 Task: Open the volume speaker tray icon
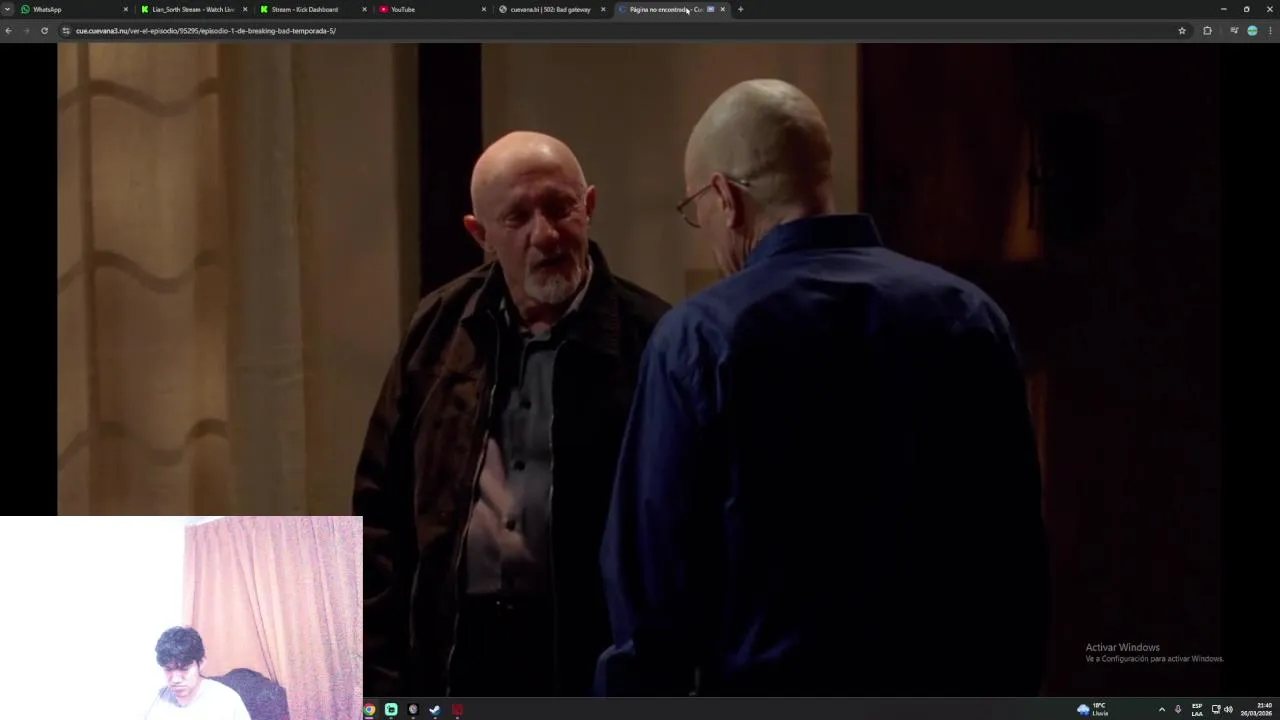pos(1228,710)
